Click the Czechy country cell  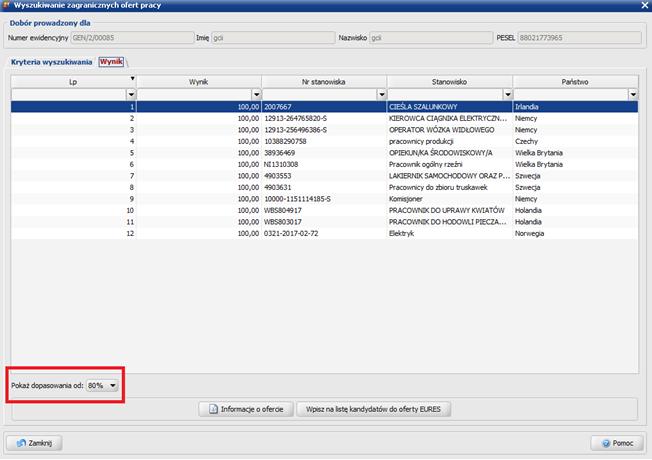(575, 141)
